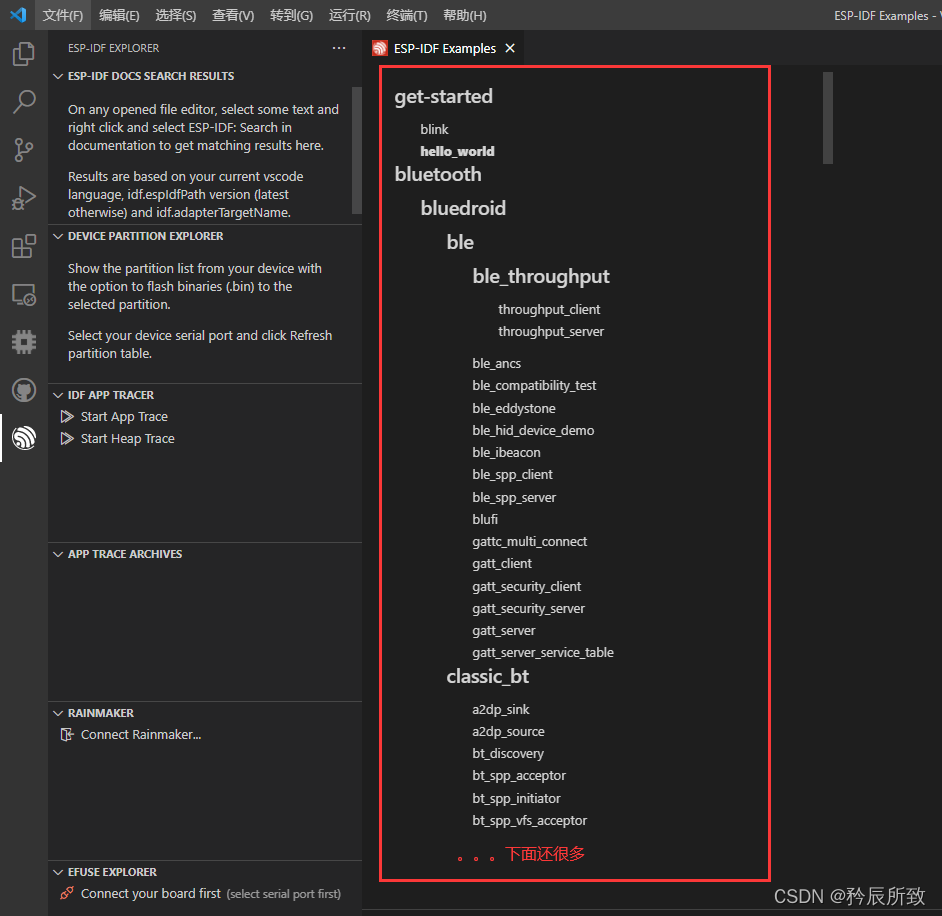Open the blufi example
942x916 pixels.
[x=485, y=519]
